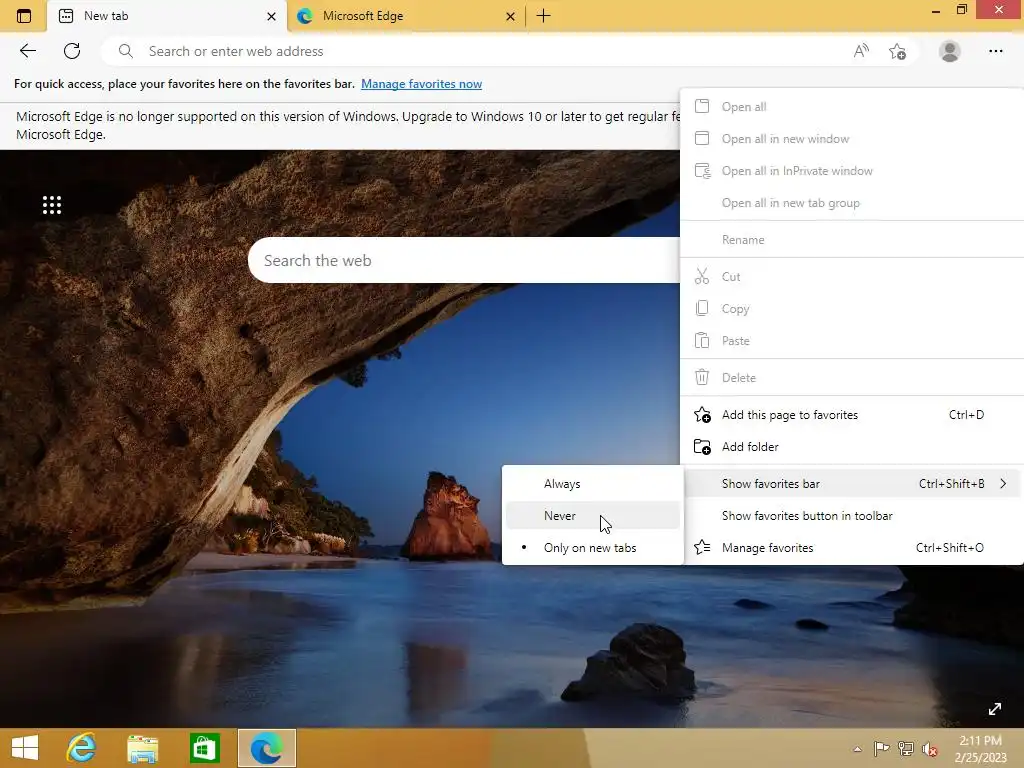Open the Favorites star icon
The width and height of the screenshot is (1024, 768).
click(897, 51)
